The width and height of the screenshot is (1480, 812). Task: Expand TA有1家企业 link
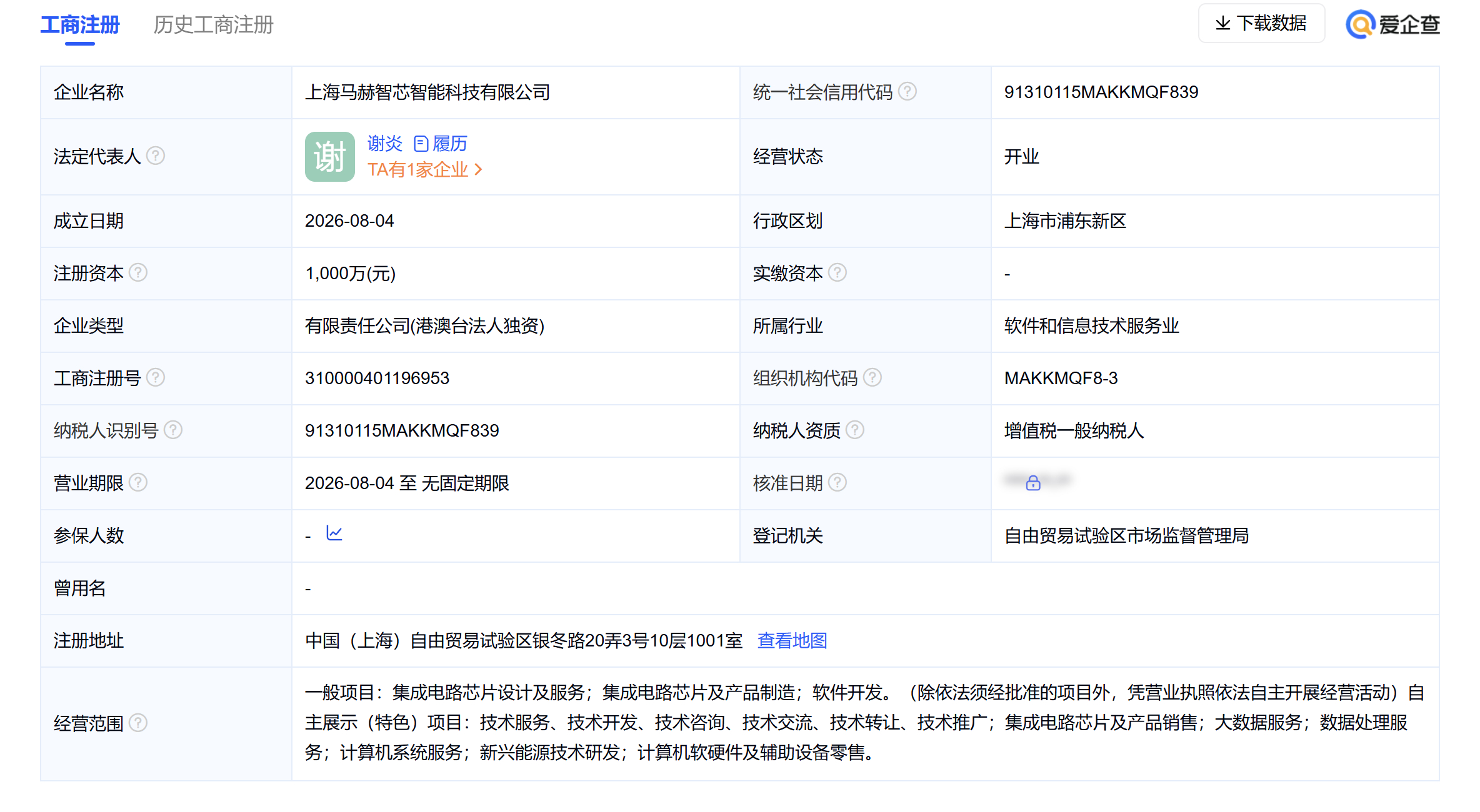pyautogui.click(x=425, y=170)
